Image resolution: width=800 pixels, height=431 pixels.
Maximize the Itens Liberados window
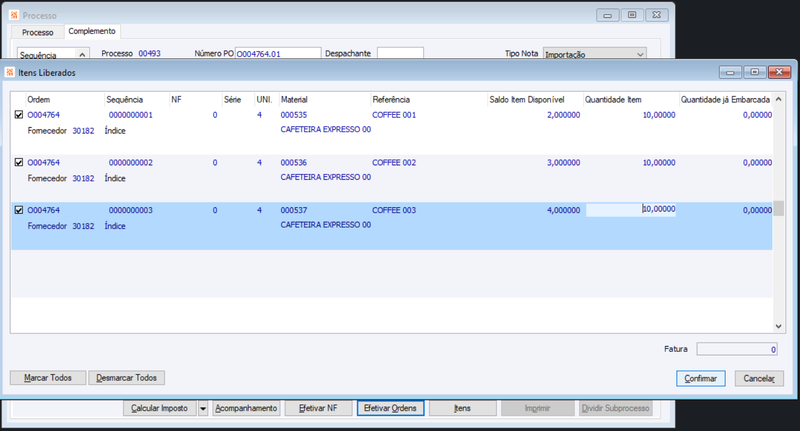[755, 72]
